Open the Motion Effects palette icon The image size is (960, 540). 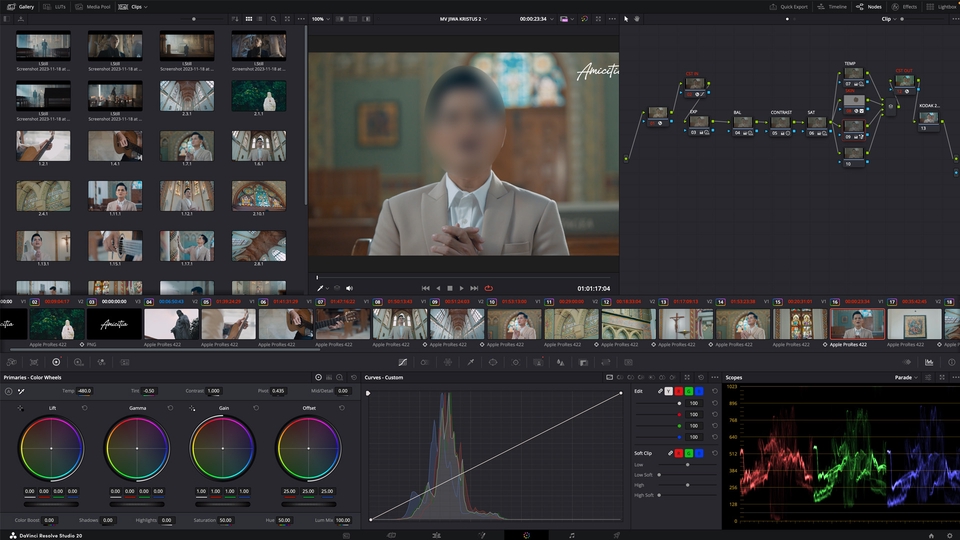pos(125,362)
